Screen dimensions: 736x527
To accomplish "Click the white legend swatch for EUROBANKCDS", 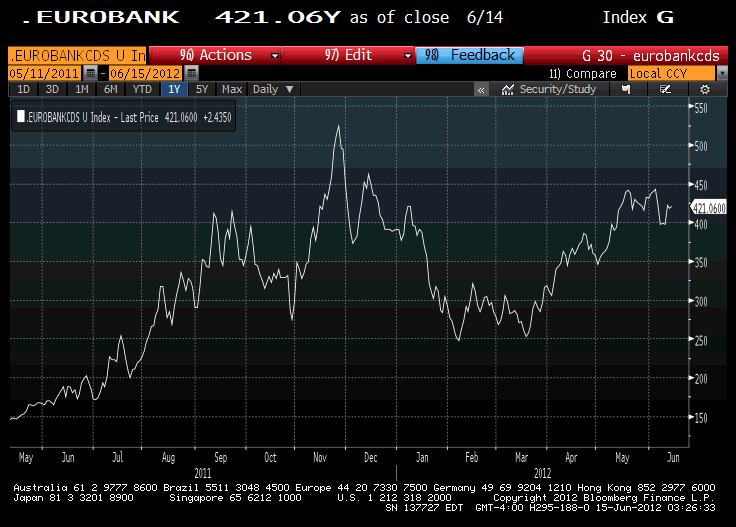I will 21,116.
